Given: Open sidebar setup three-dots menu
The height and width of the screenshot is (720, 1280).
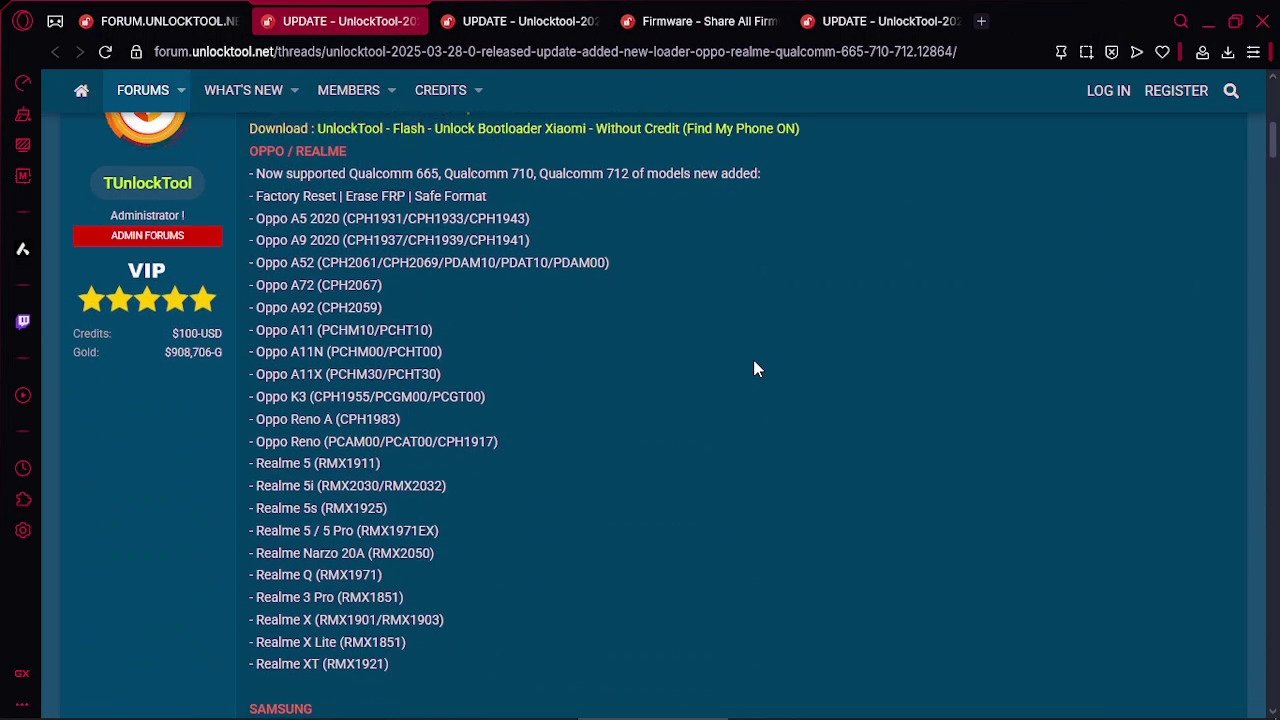Looking at the screenshot, I should (x=22, y=704).
